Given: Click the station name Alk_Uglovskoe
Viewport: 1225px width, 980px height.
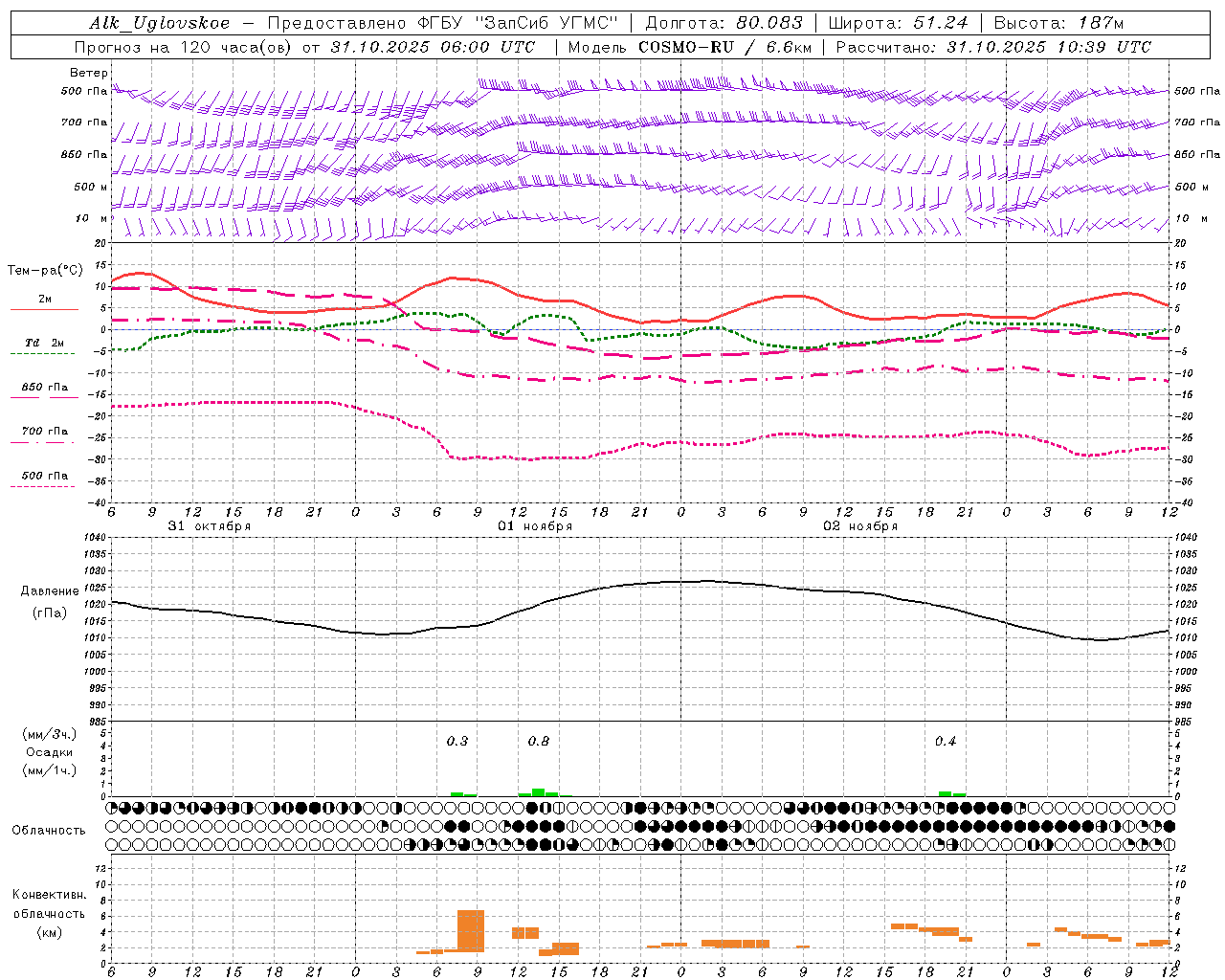Looking at the screenshot, I should [x=160, y=23].
